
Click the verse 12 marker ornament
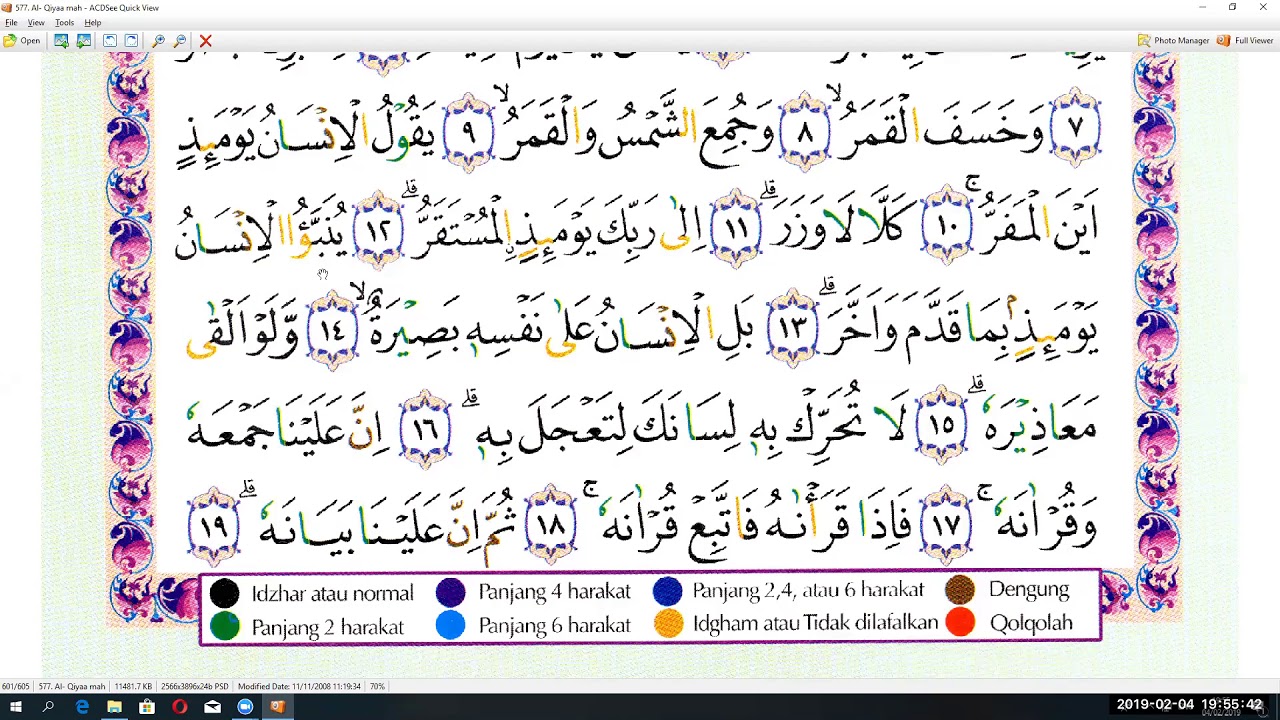[378, 230]
